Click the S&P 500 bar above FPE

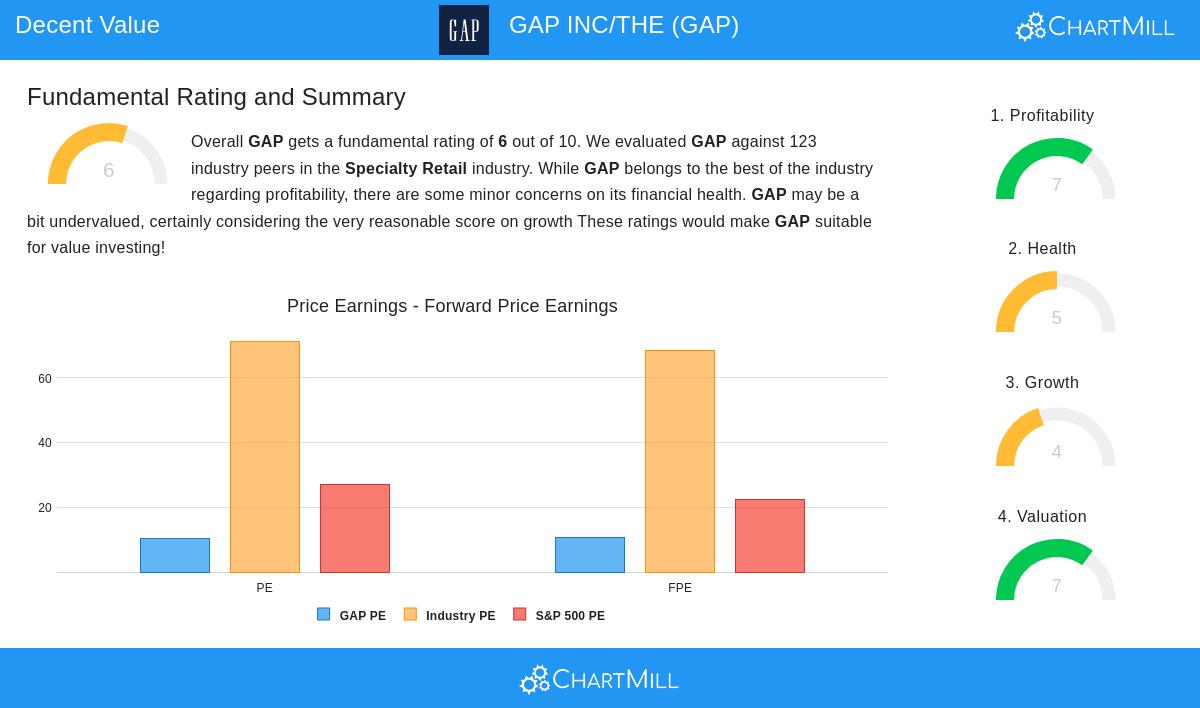tap(770, 536)
